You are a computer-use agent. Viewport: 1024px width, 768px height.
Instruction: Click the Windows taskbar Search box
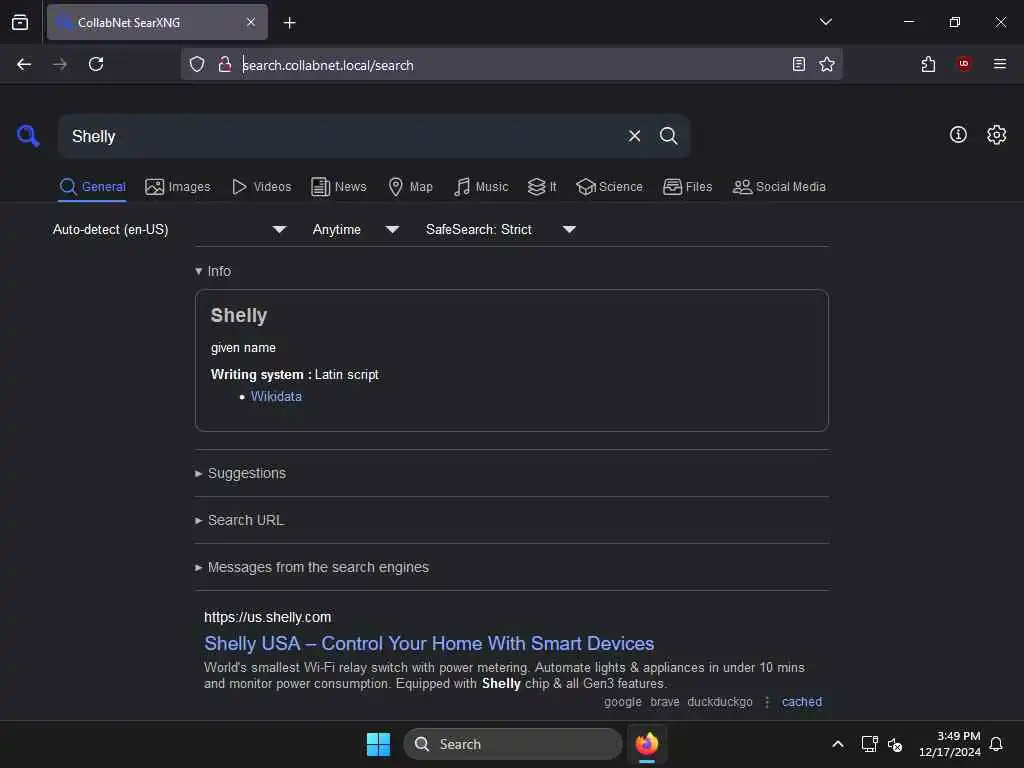click(x=513, y=744)
